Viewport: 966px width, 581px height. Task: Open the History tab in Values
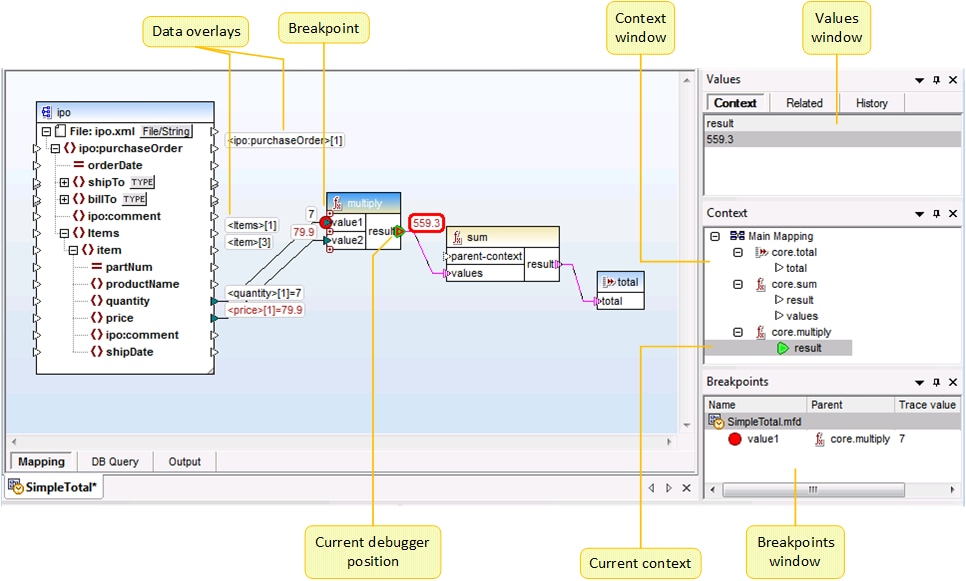(871, 103)
